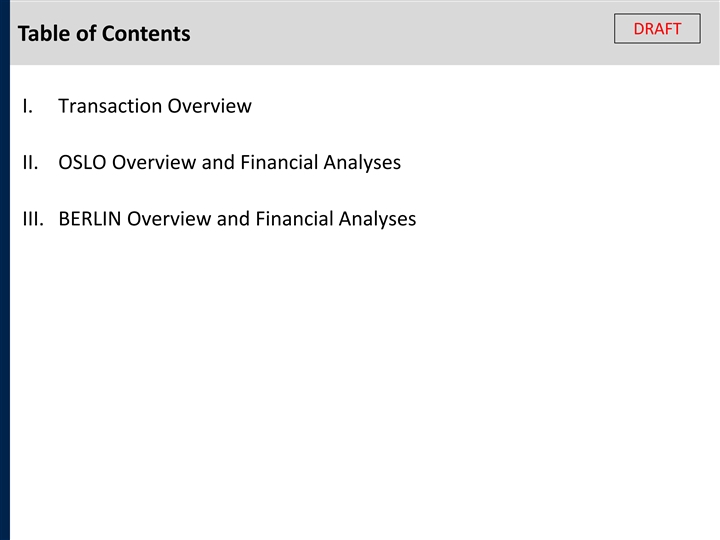Click the word BERLIN
Viewport: 720px width, 540px height.
pos(91,218)
